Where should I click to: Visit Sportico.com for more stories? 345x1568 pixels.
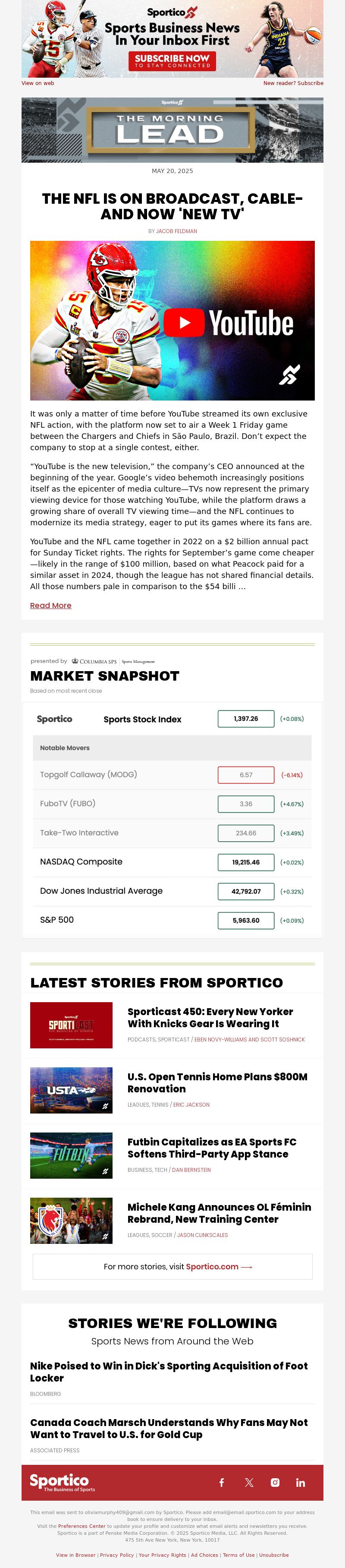tap(172, 1266)
